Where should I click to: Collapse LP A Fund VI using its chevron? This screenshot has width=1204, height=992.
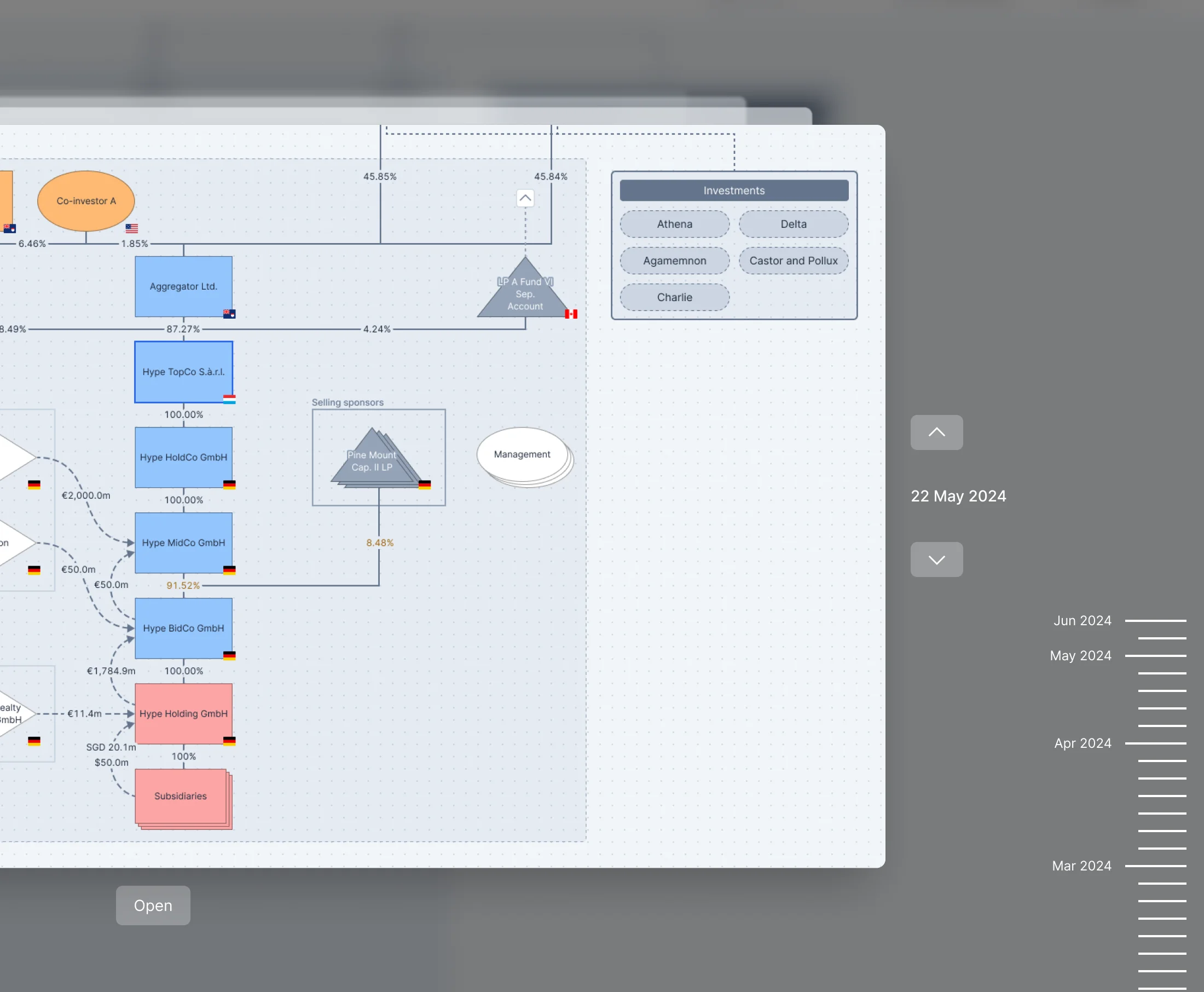pyautogui.click(x=525, y=198)
